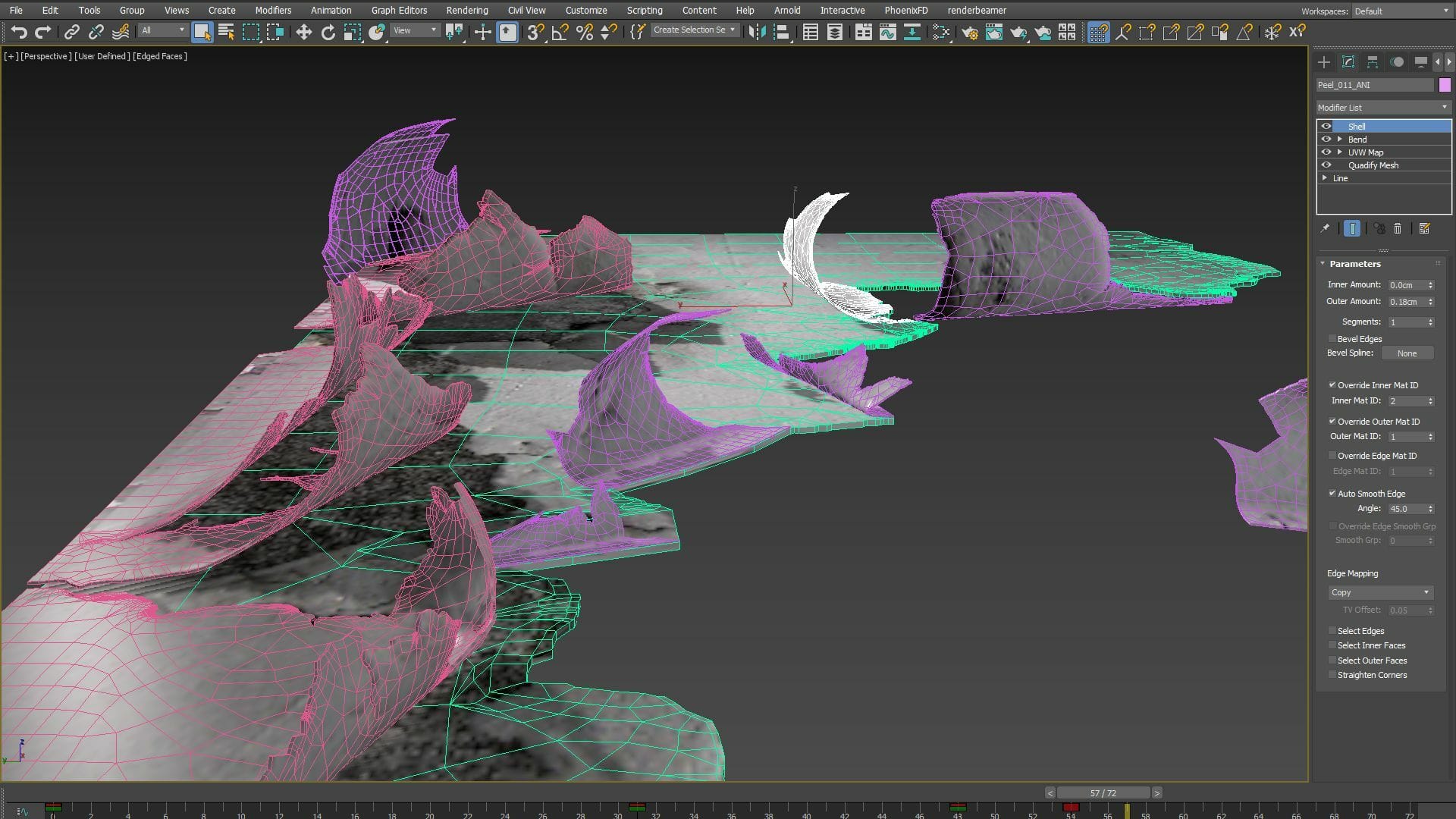1456x819 pixels.
Task: Uncheck Override Inner Mat ID
Action: point(1332,385)
